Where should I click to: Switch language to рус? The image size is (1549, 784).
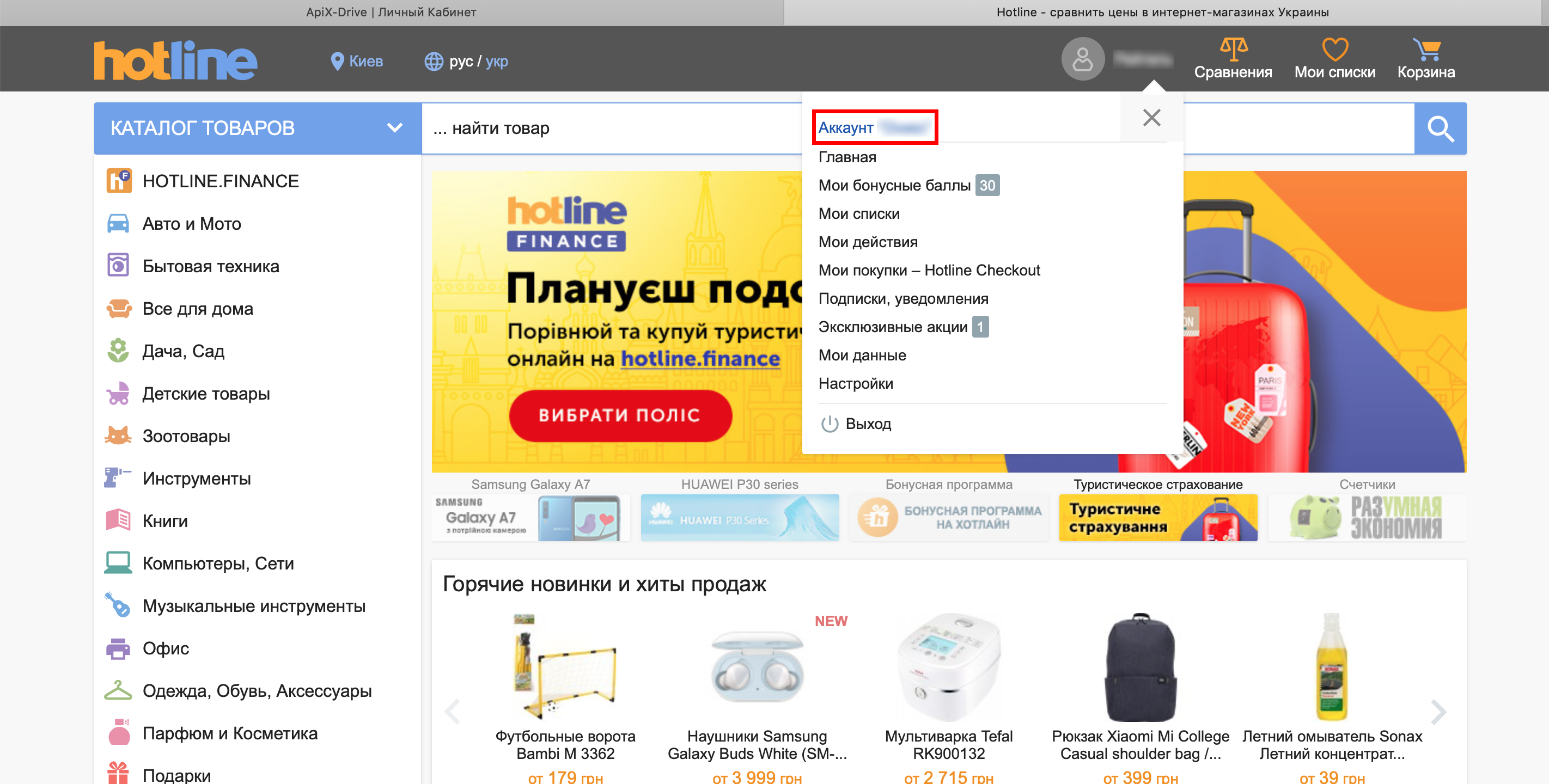461,62
